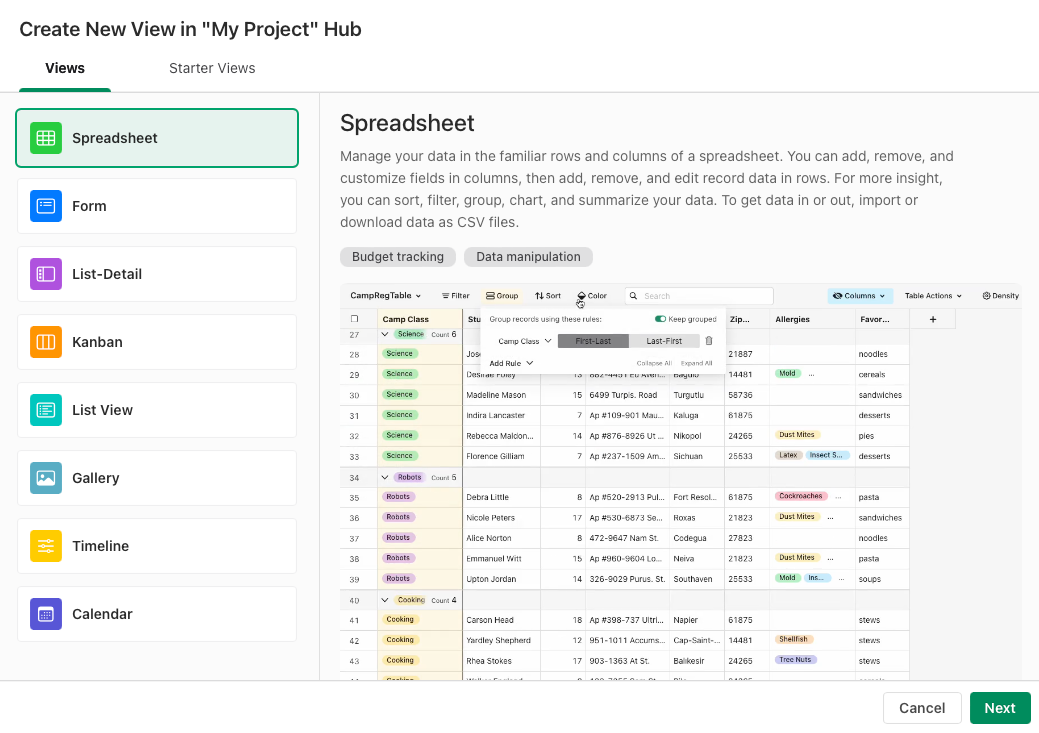The width and height of the screenshot is (1039, 733).
Task: Select the Timeline view option
Action: (x=157, y=546)
